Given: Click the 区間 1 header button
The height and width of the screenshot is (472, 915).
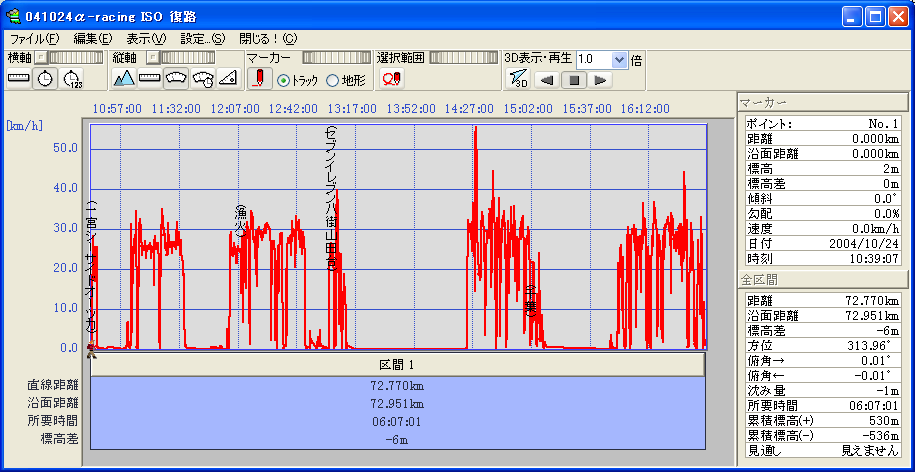Looking at the screenshot, I should pyautogui.click(x=398, y=365).
